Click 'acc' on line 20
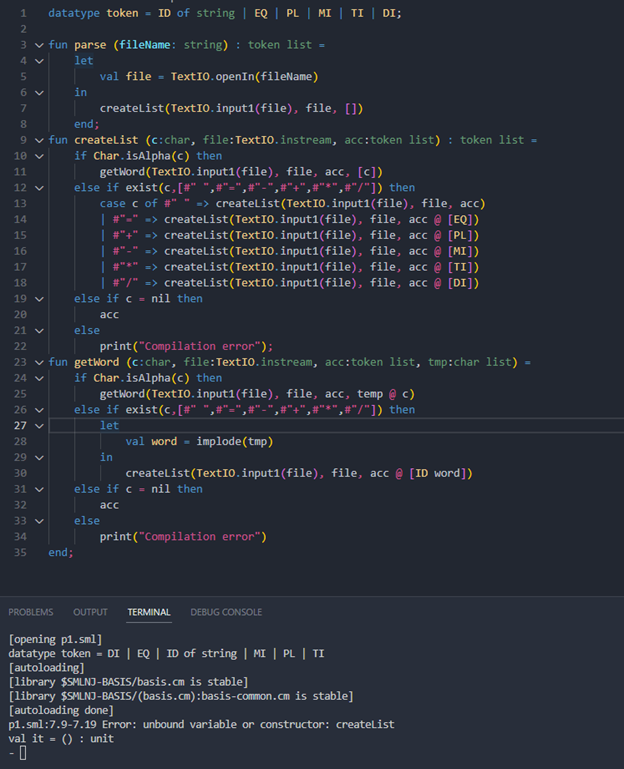Screen dimensions: 624x769 tap(109, 315)
